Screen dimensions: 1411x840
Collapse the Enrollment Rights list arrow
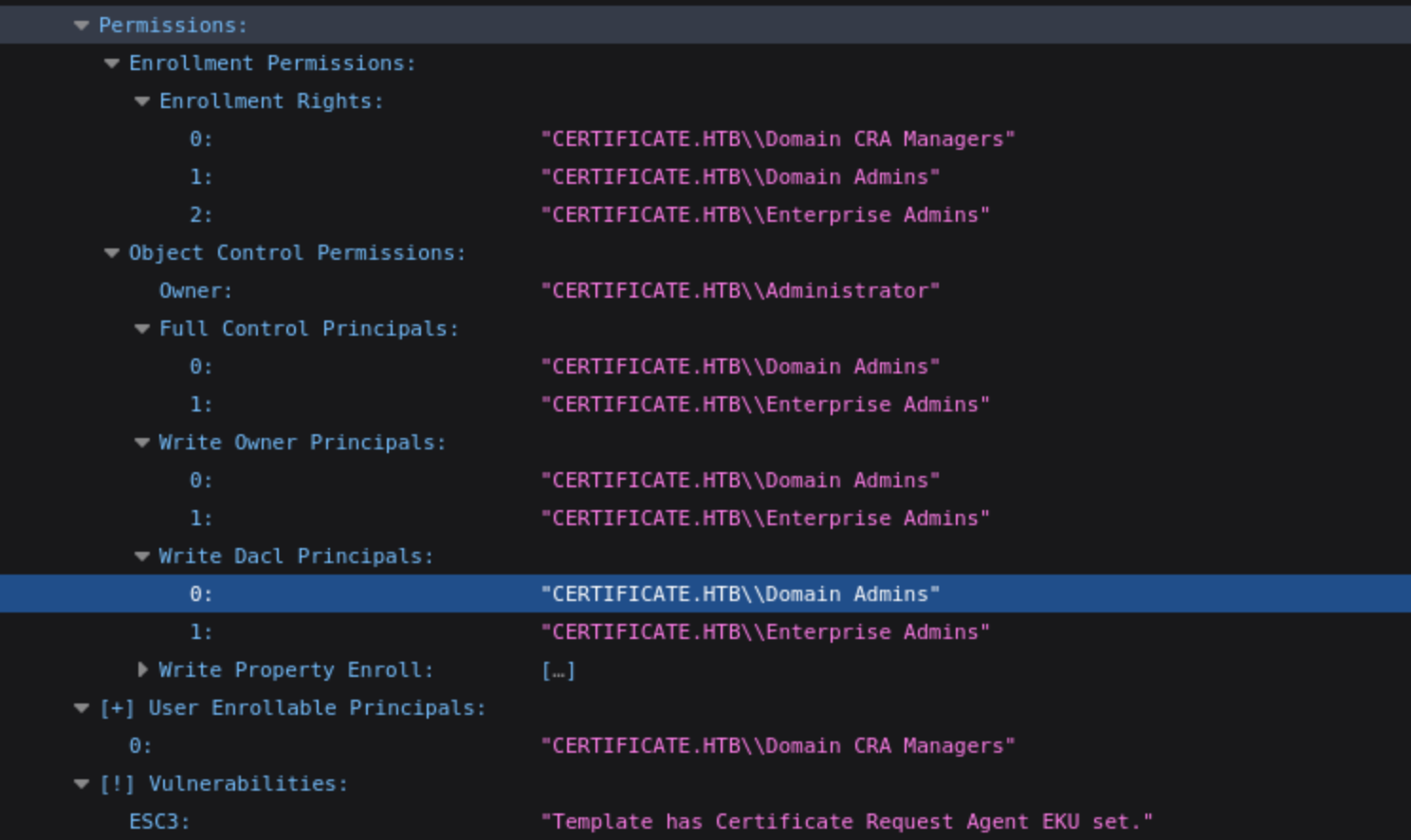(142, 101)
